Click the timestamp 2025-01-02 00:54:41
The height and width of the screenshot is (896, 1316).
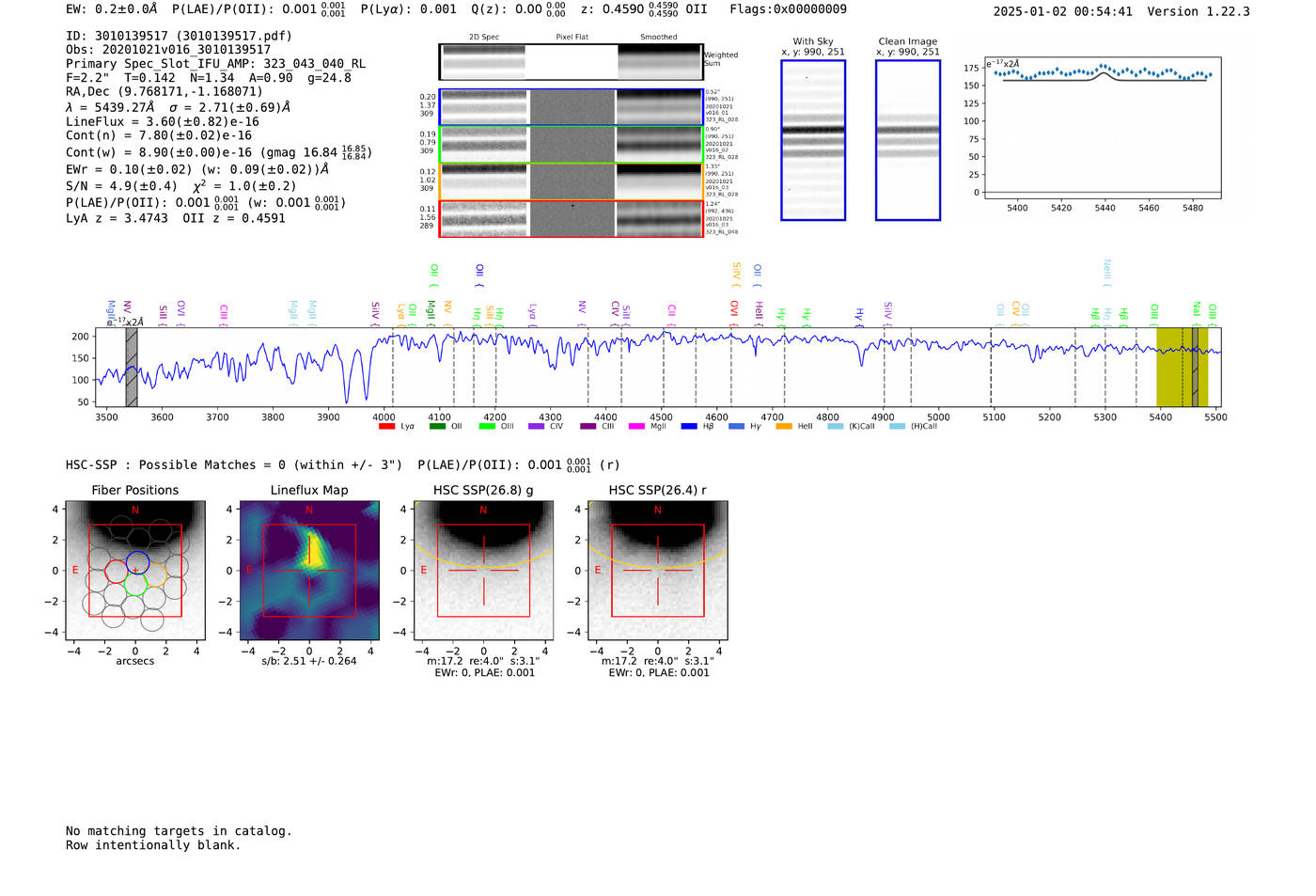click(1063, 11)
